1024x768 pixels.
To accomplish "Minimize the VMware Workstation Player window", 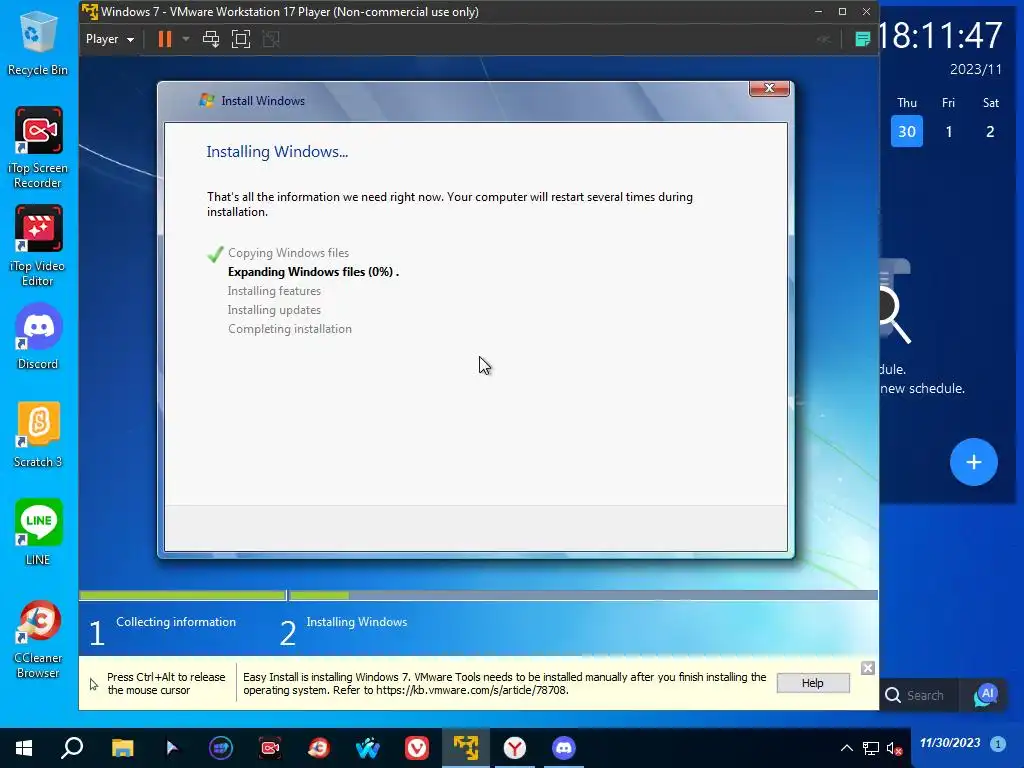I will (x=818, y=12).
